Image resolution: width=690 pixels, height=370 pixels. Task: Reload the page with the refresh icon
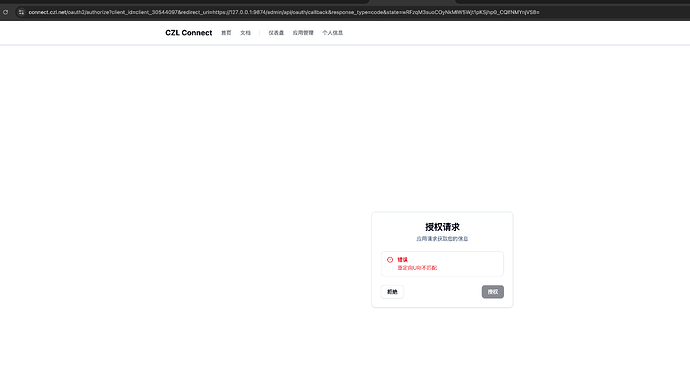pos(5,12)
